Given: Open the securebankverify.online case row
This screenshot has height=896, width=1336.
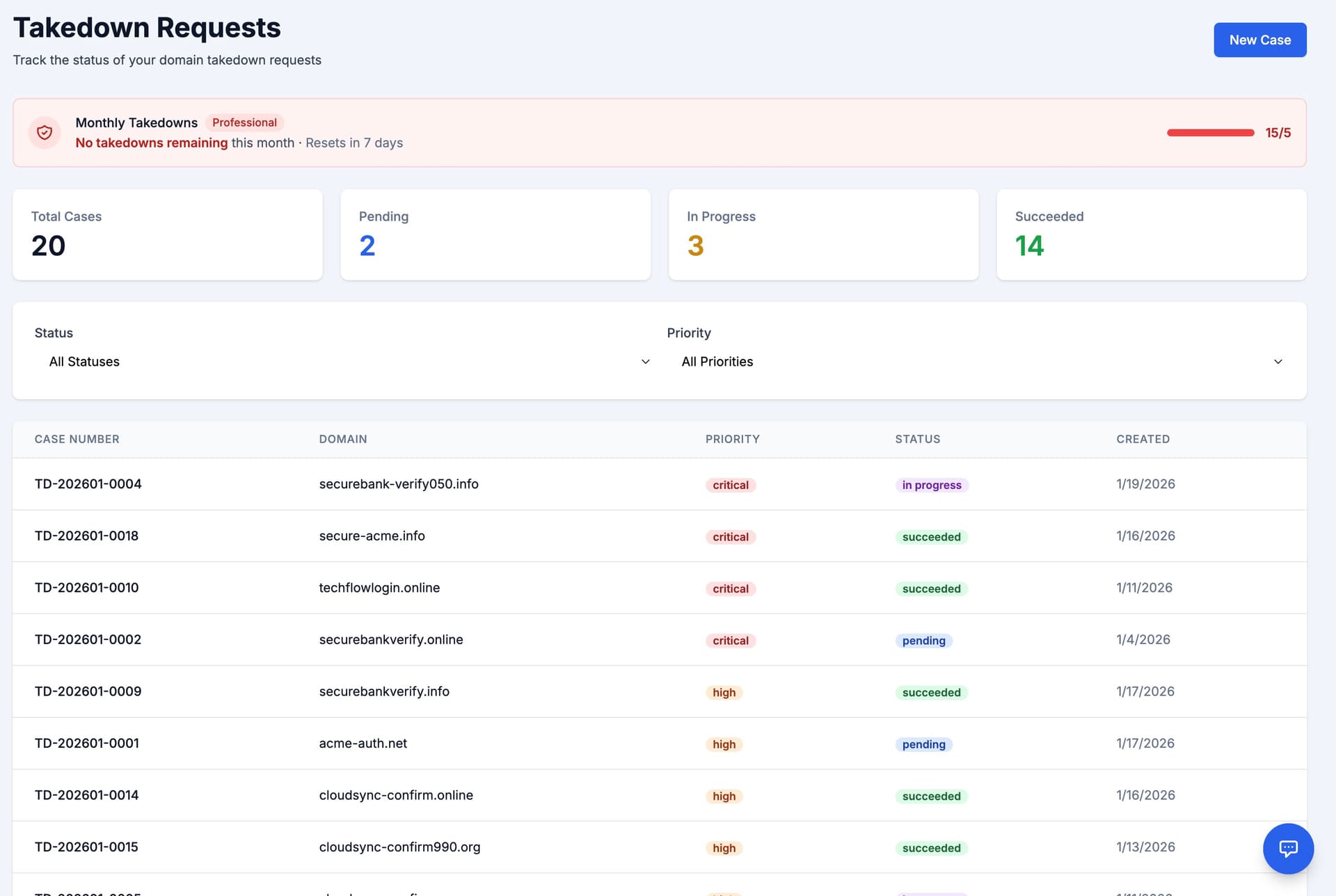Looking at the screenshot, I should 390,640.
